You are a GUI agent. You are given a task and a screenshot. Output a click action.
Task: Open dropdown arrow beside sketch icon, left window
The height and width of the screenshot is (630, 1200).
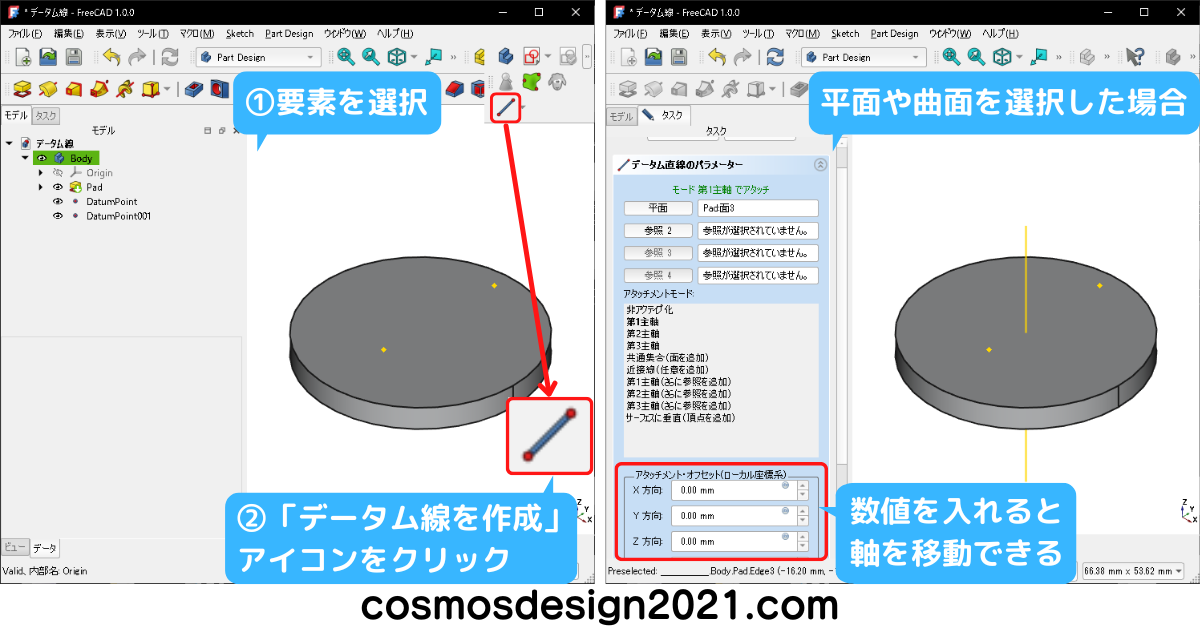548,57
